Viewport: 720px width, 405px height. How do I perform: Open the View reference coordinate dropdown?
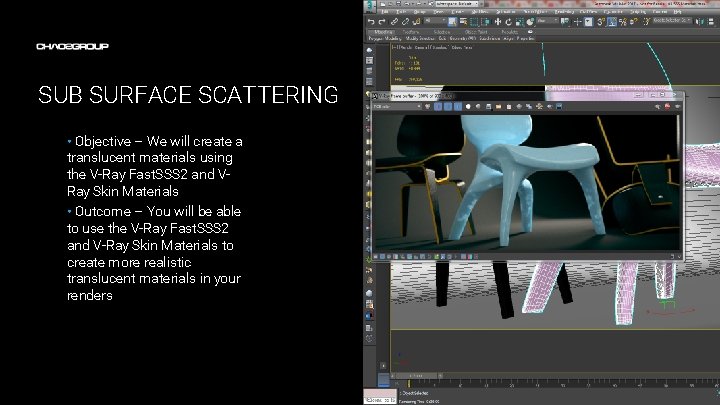[548, 21]
